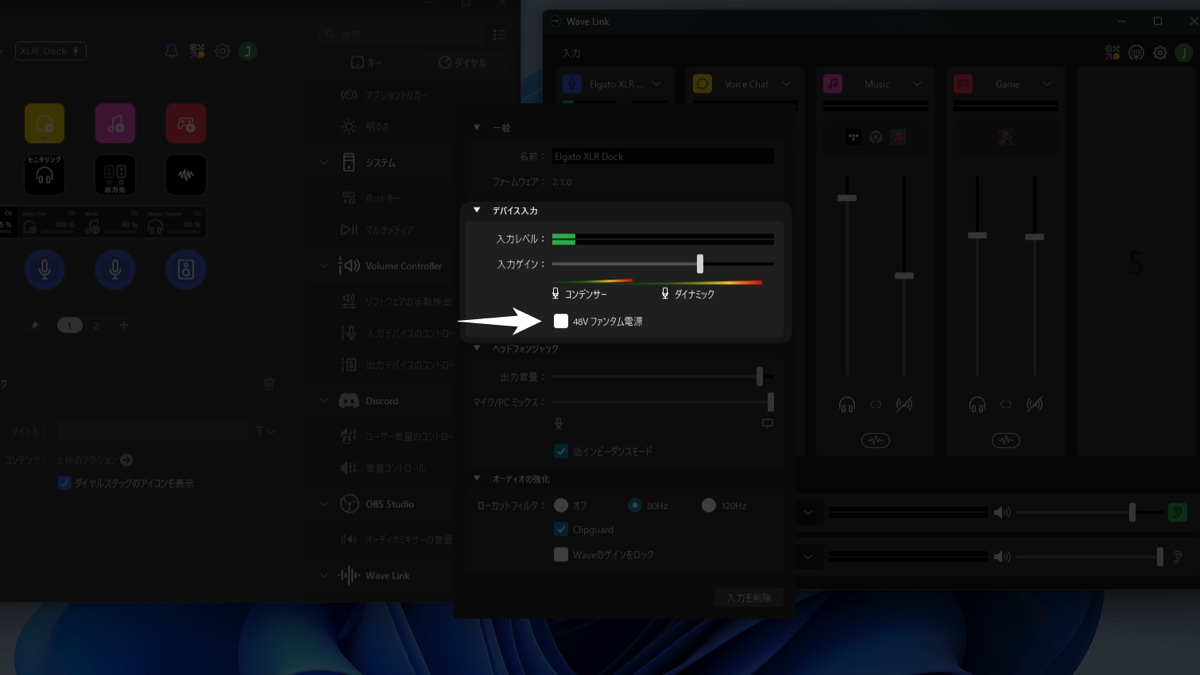
Task: Toggle the Clipguard checkbox
Action: [561, 529]
